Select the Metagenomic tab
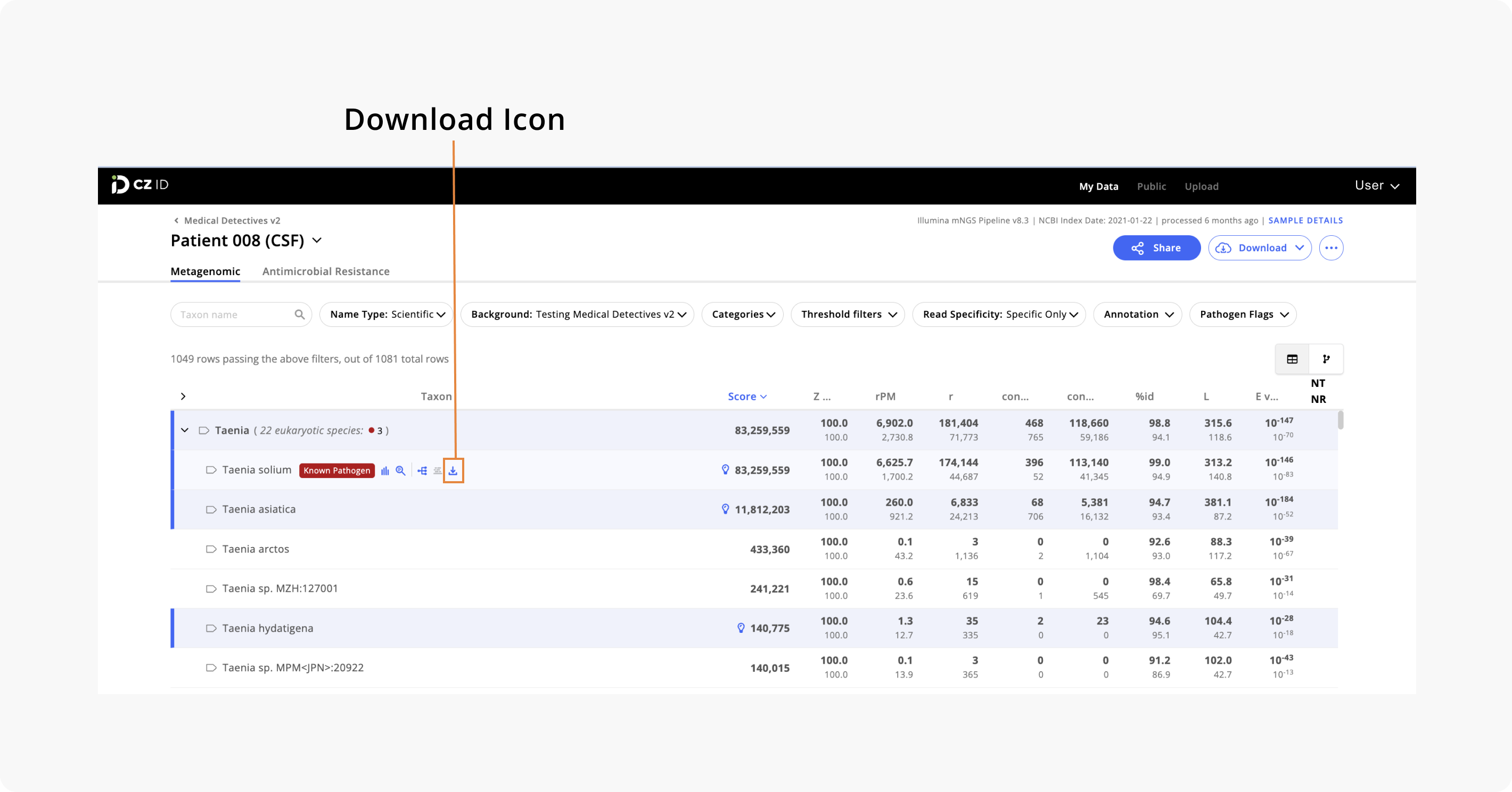1512x792 pixels. point(206,271)
